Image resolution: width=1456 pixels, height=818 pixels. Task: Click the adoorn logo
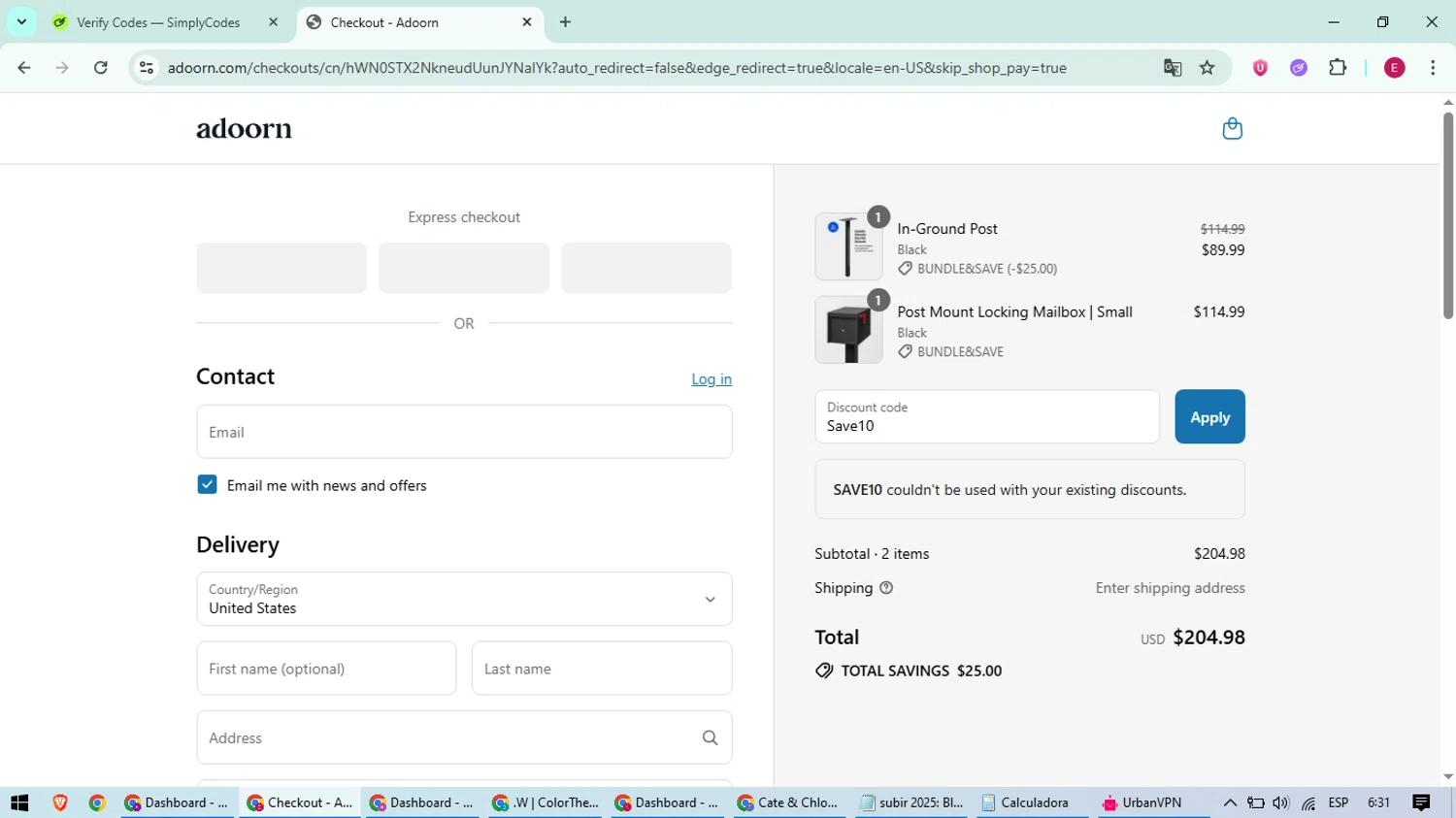(244, 129)
